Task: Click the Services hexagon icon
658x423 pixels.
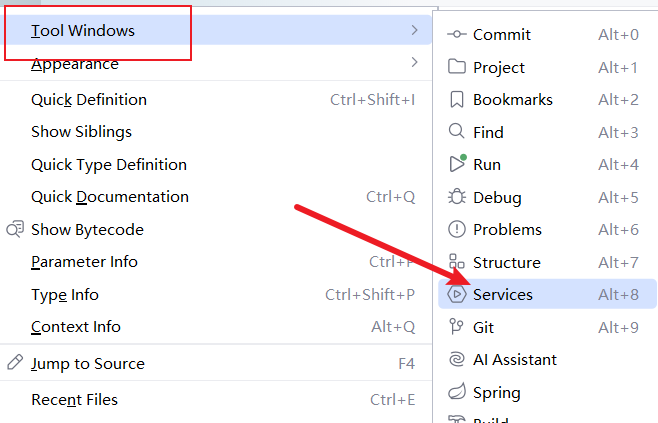Action: [x=457, y=295]
